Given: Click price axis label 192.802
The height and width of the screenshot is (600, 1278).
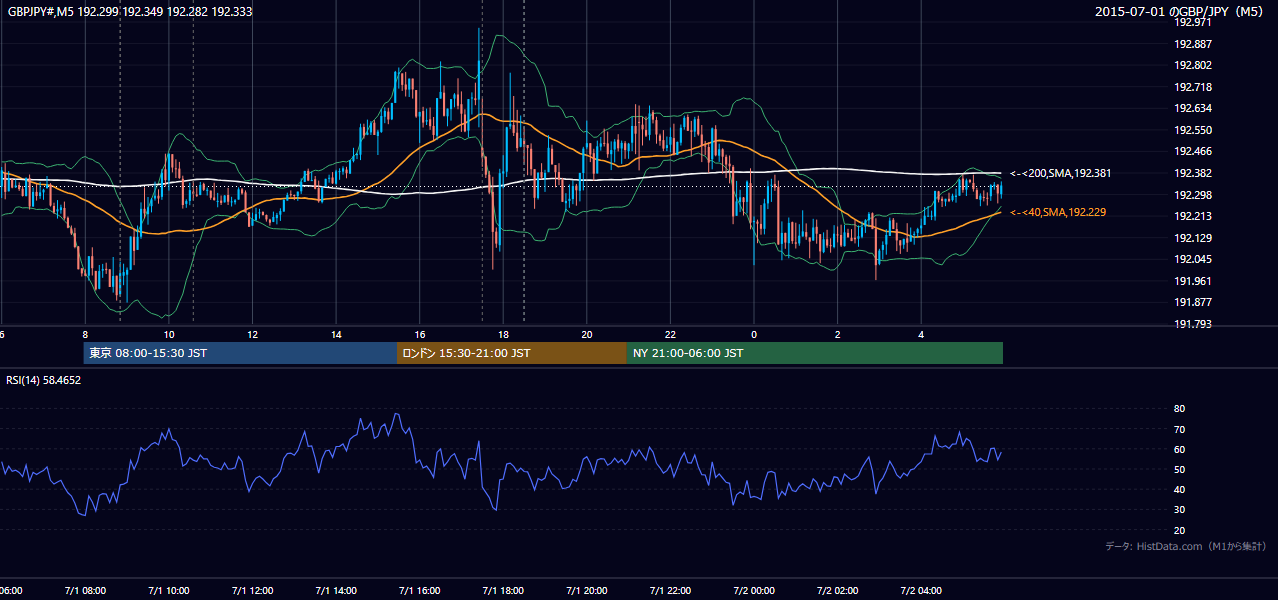Looking at the screenshot, I should tap(1192, 65).
